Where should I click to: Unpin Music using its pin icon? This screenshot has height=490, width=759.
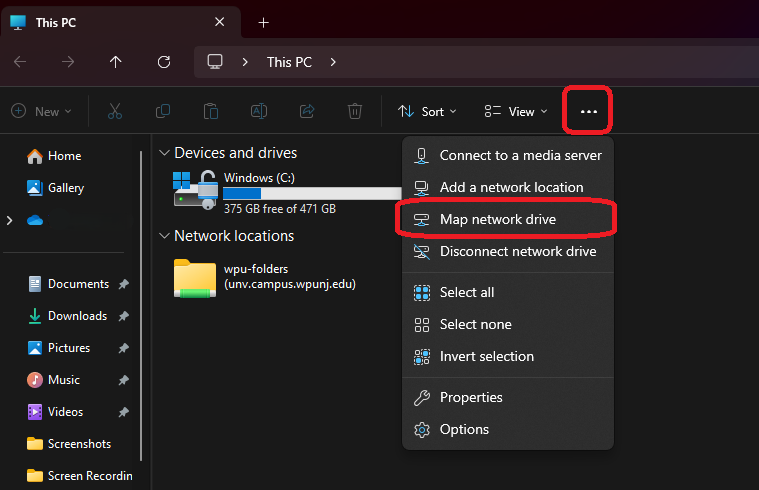click(124, 380)
